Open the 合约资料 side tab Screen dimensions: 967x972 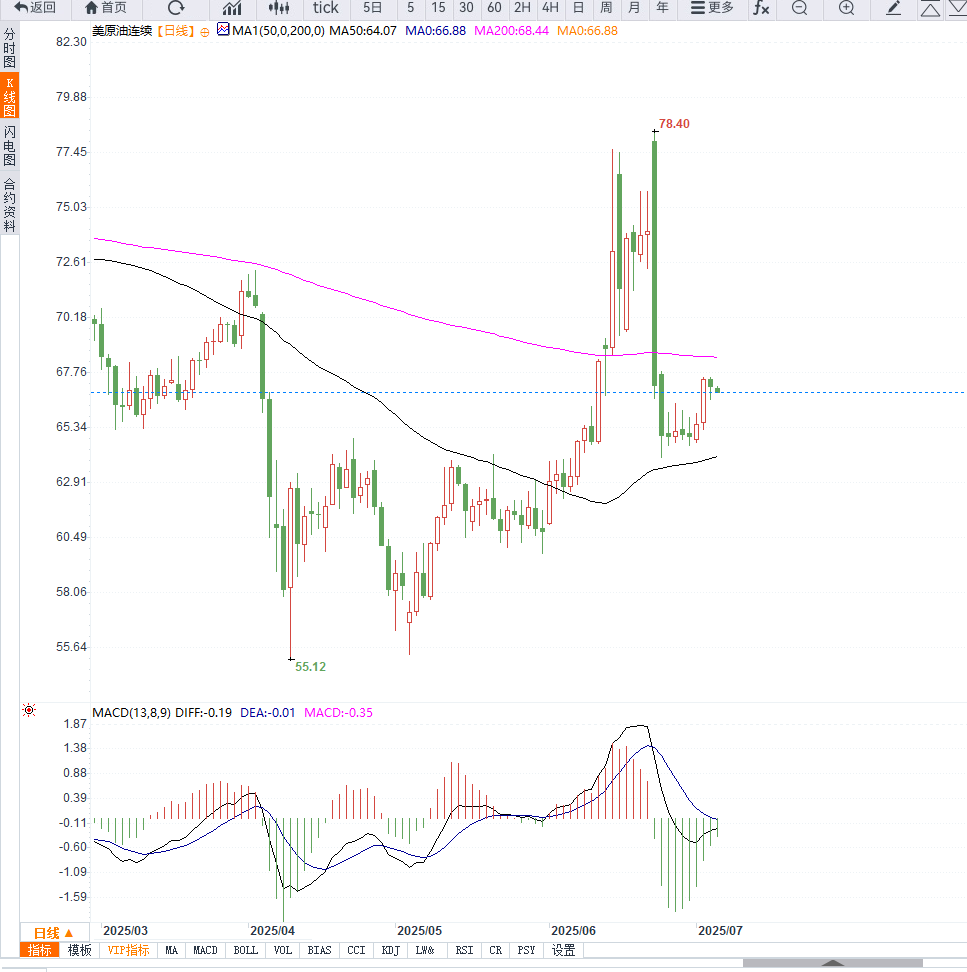click(9, 205)
